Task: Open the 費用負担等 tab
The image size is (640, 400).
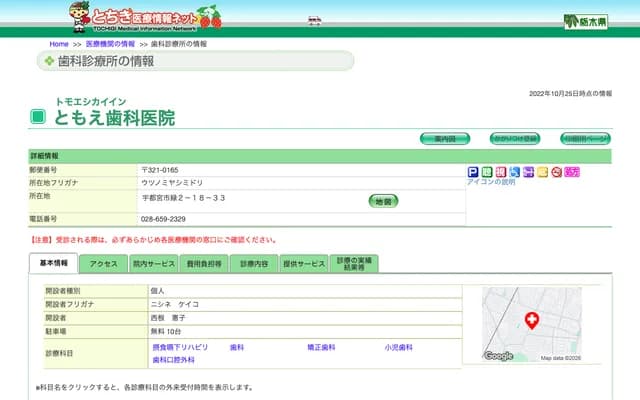Action: 204,264
